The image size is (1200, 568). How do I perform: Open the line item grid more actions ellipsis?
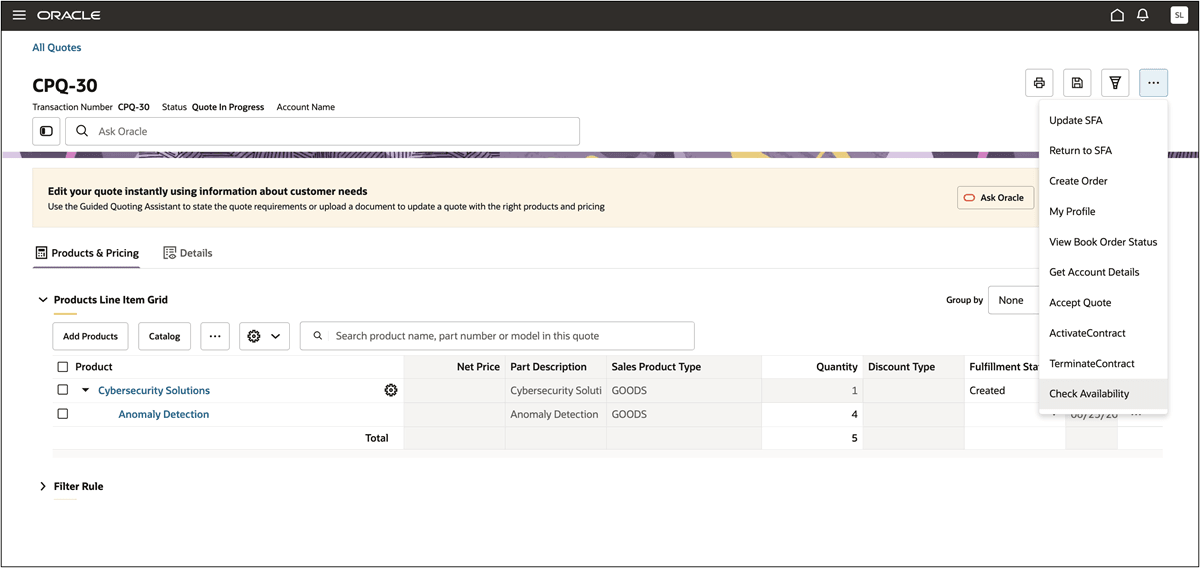pyautogui.click(x=215, y=336)
